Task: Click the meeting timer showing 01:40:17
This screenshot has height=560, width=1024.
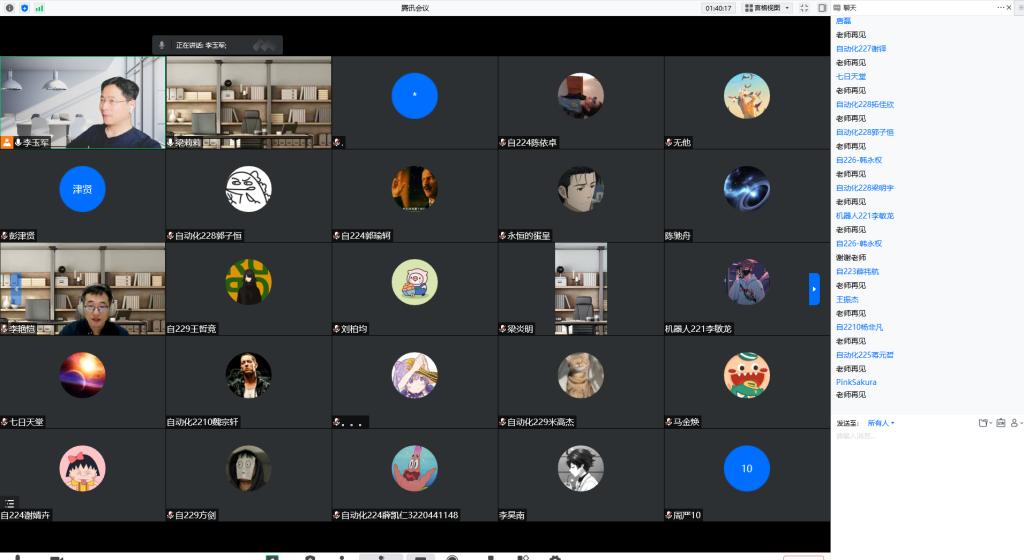Action: [x=717, y=7]
